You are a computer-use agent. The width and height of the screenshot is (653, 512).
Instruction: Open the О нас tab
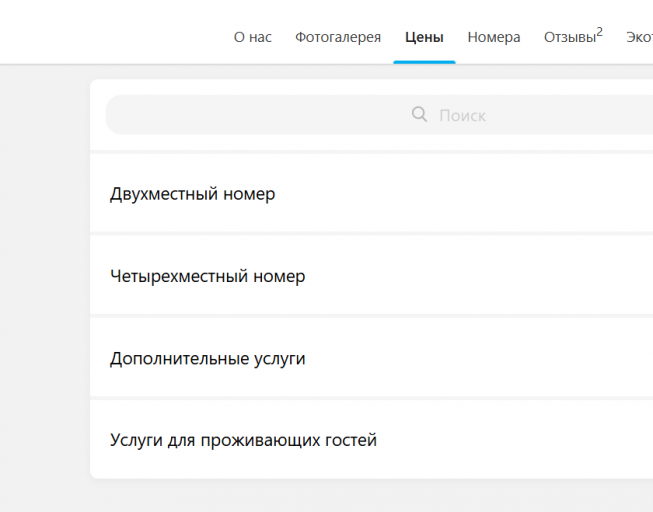[x=252, y=37]
